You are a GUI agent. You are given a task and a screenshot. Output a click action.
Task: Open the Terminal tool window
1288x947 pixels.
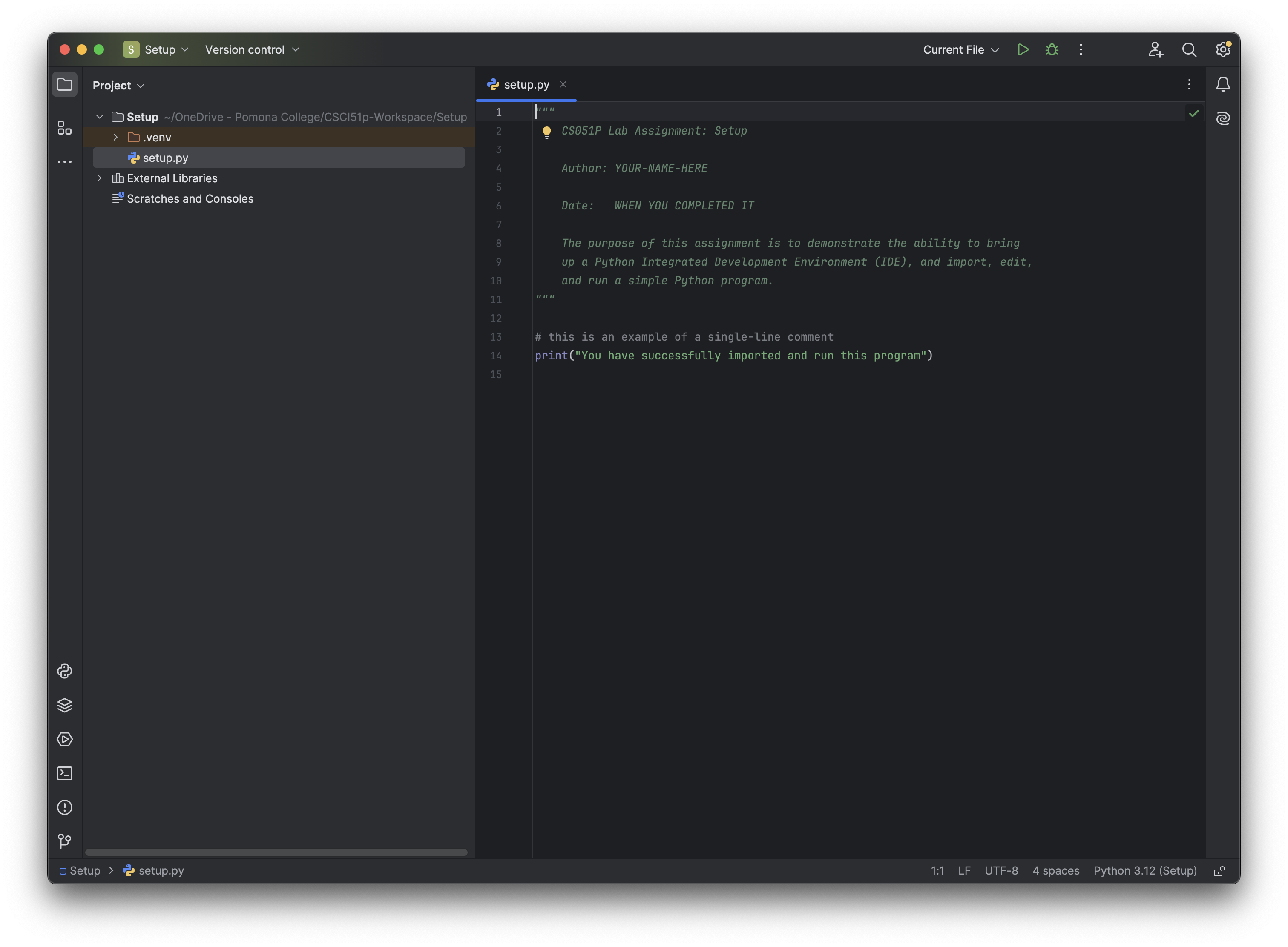65,773
